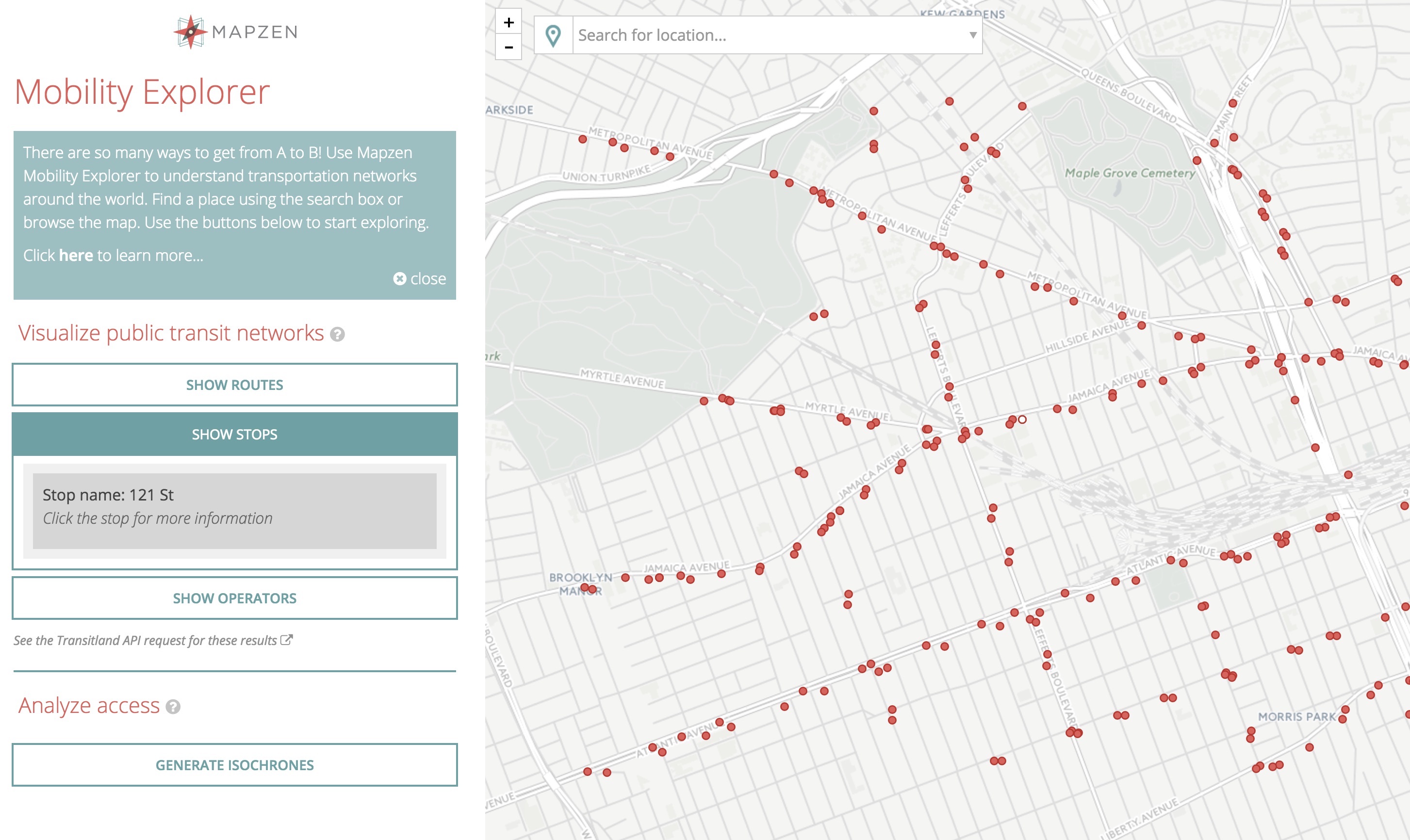Click the Brooklyn Manor map label
1410x840 pixels.
(x=580, y=584)
